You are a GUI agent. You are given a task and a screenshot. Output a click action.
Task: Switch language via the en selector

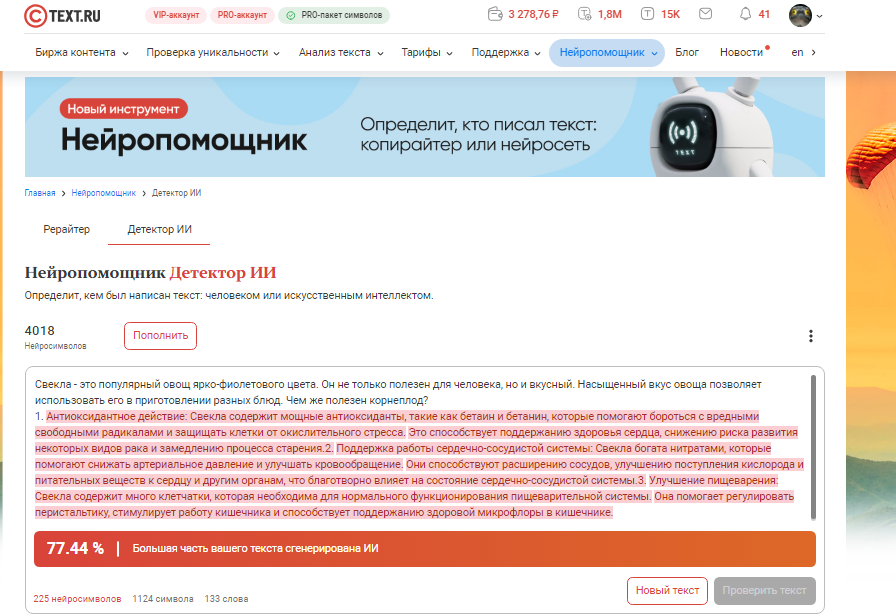(x=803, y=53)
